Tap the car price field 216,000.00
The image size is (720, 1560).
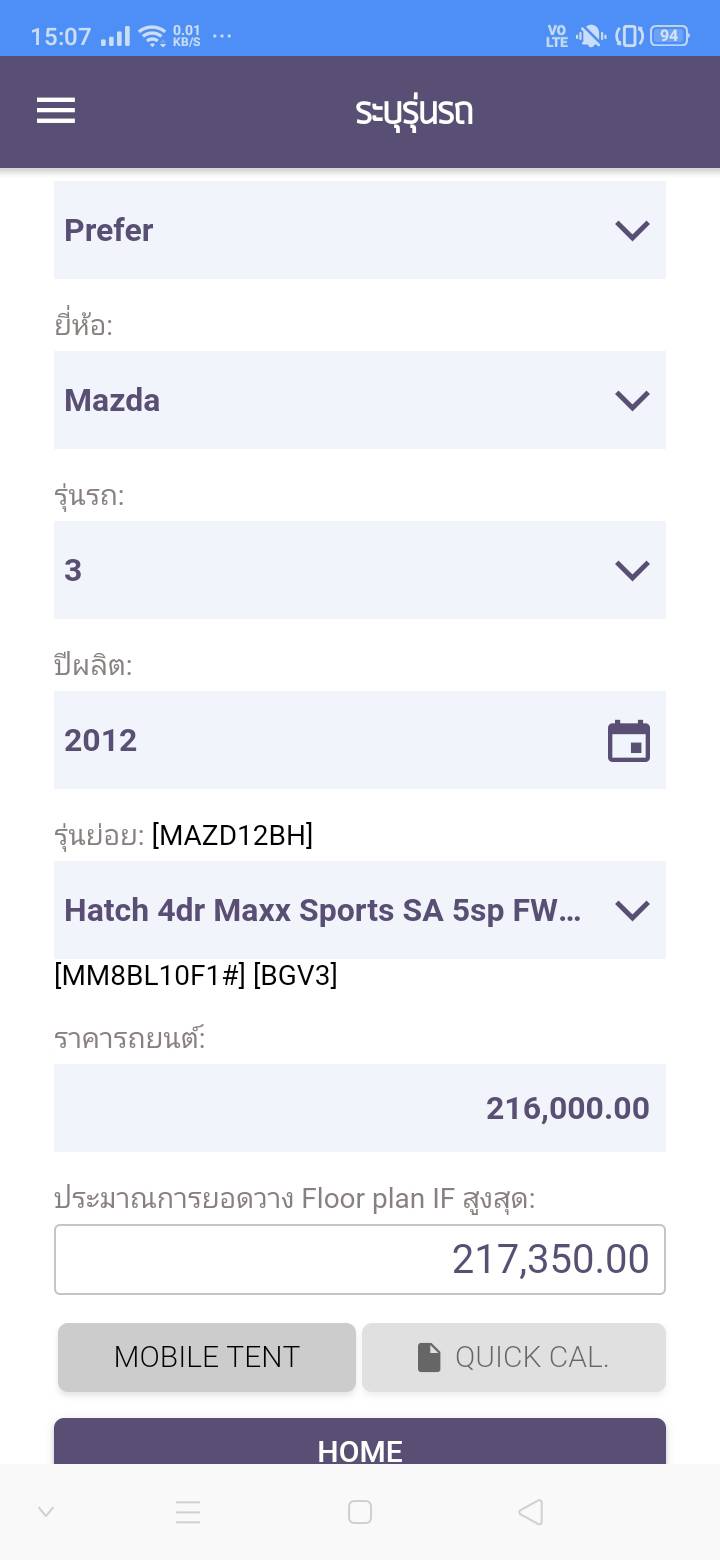tap(360, 1108)
